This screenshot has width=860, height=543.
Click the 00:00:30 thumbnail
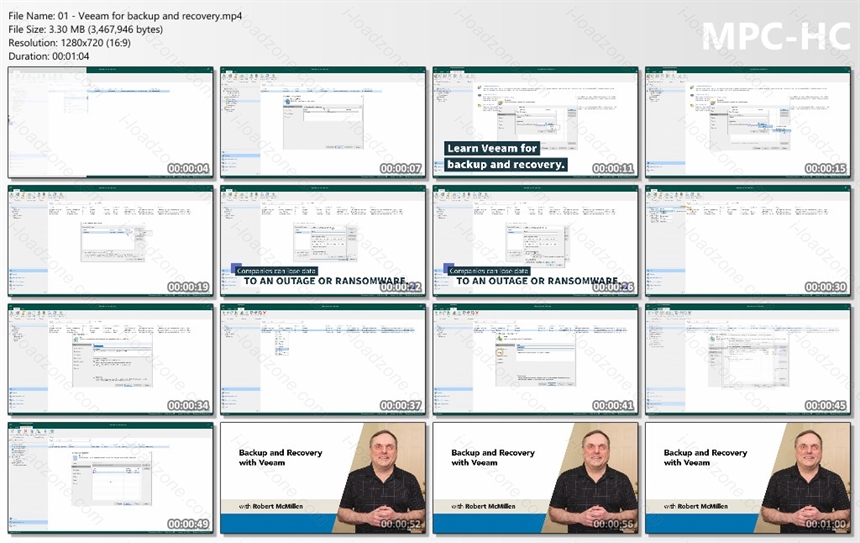pyautogui.click(x=748, y=241)
